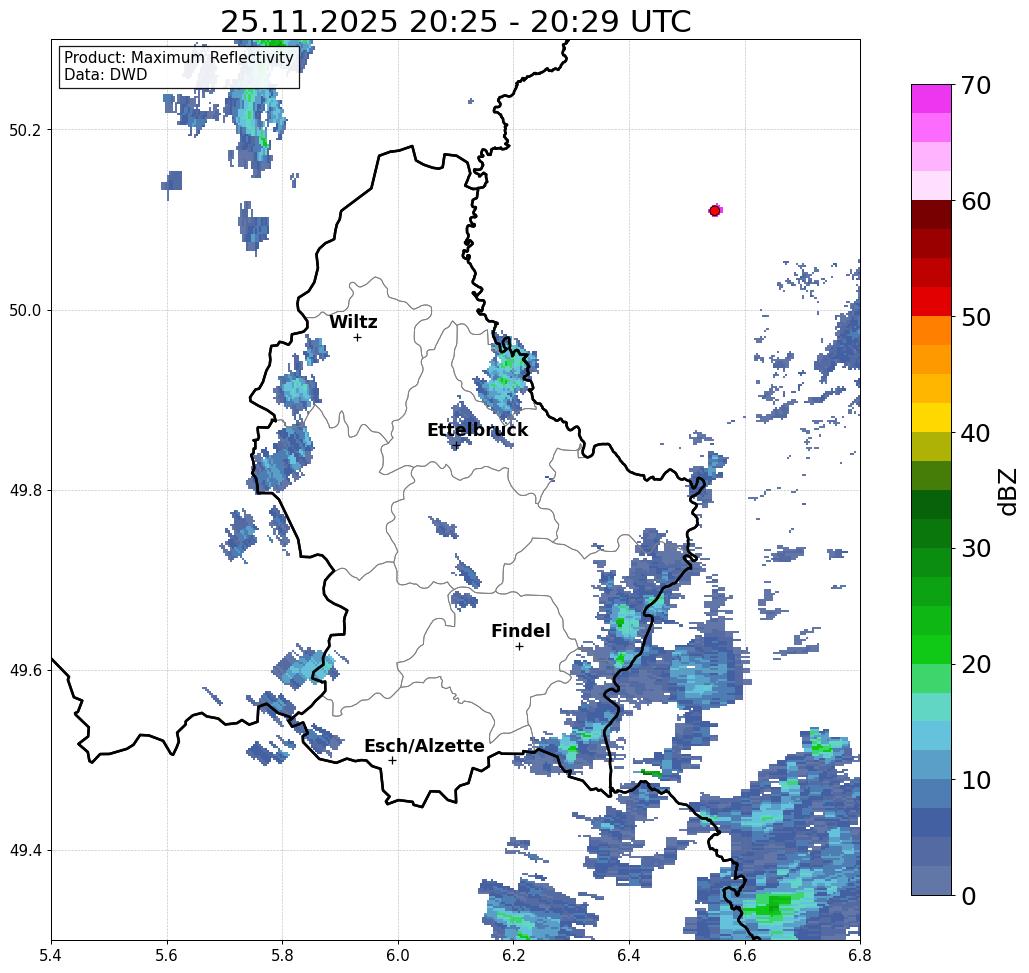Click the latitude tick label 50.2
The width and height of the screenshot is (1029, 973).
[x=24, y=130]
